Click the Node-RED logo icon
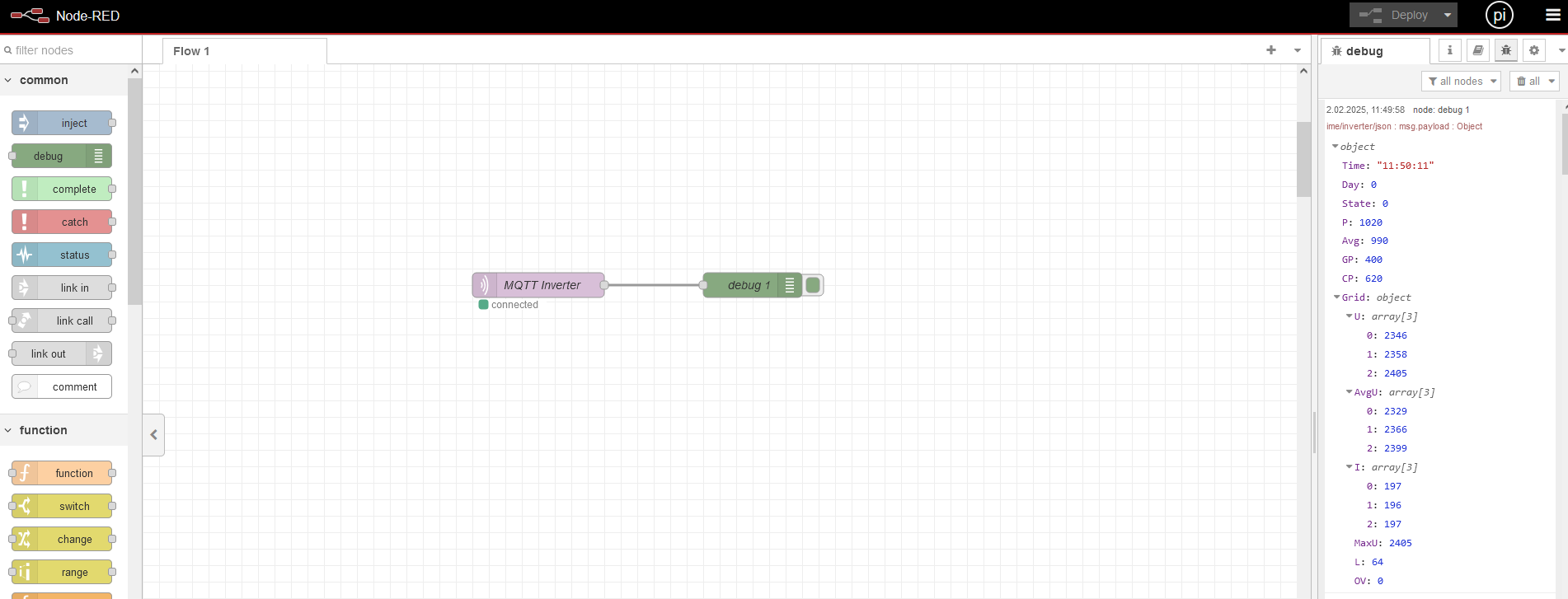The image size is (1568, 599). click(x=30, y=16)
